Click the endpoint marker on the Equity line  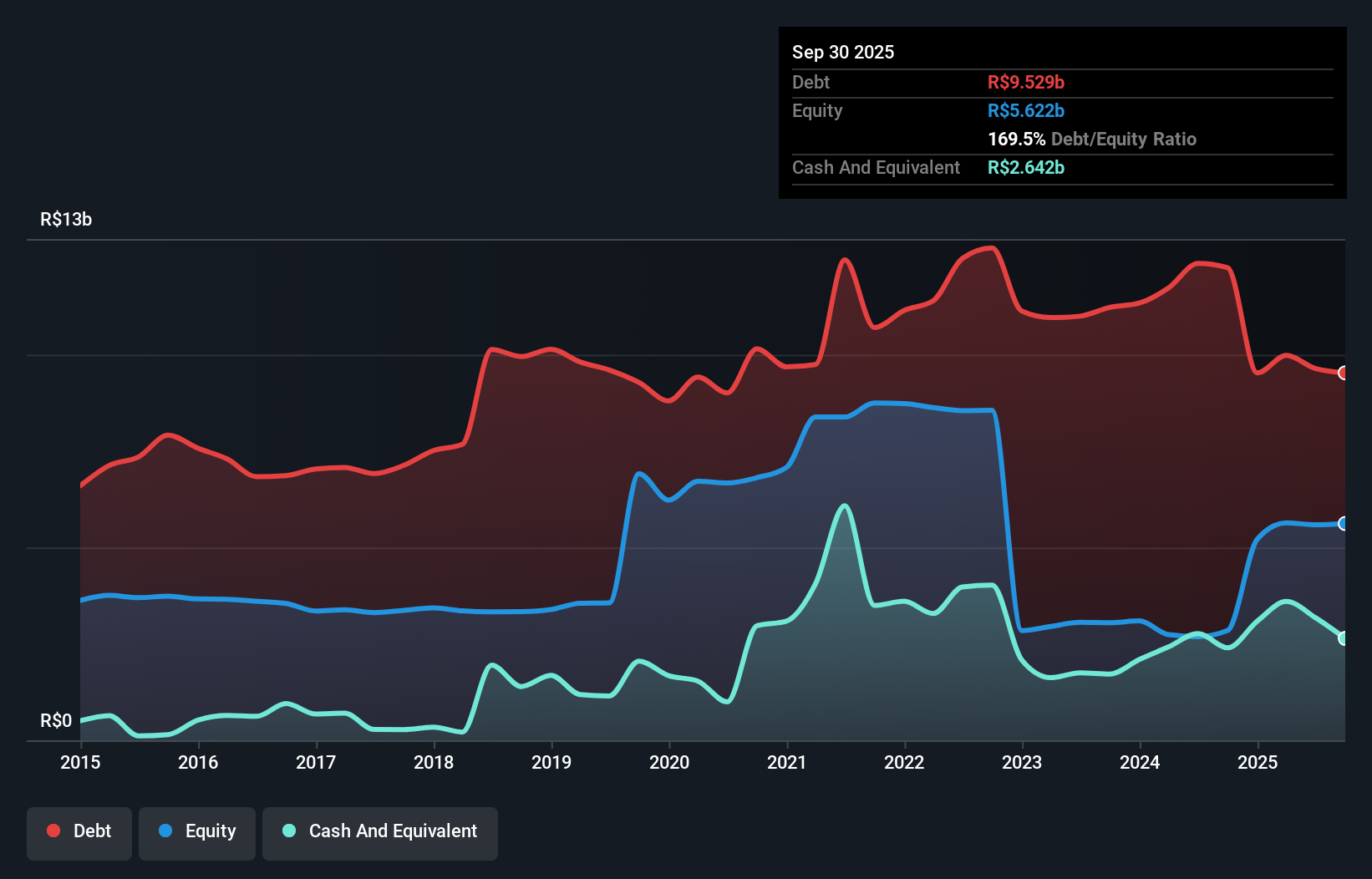(1342, 524)
